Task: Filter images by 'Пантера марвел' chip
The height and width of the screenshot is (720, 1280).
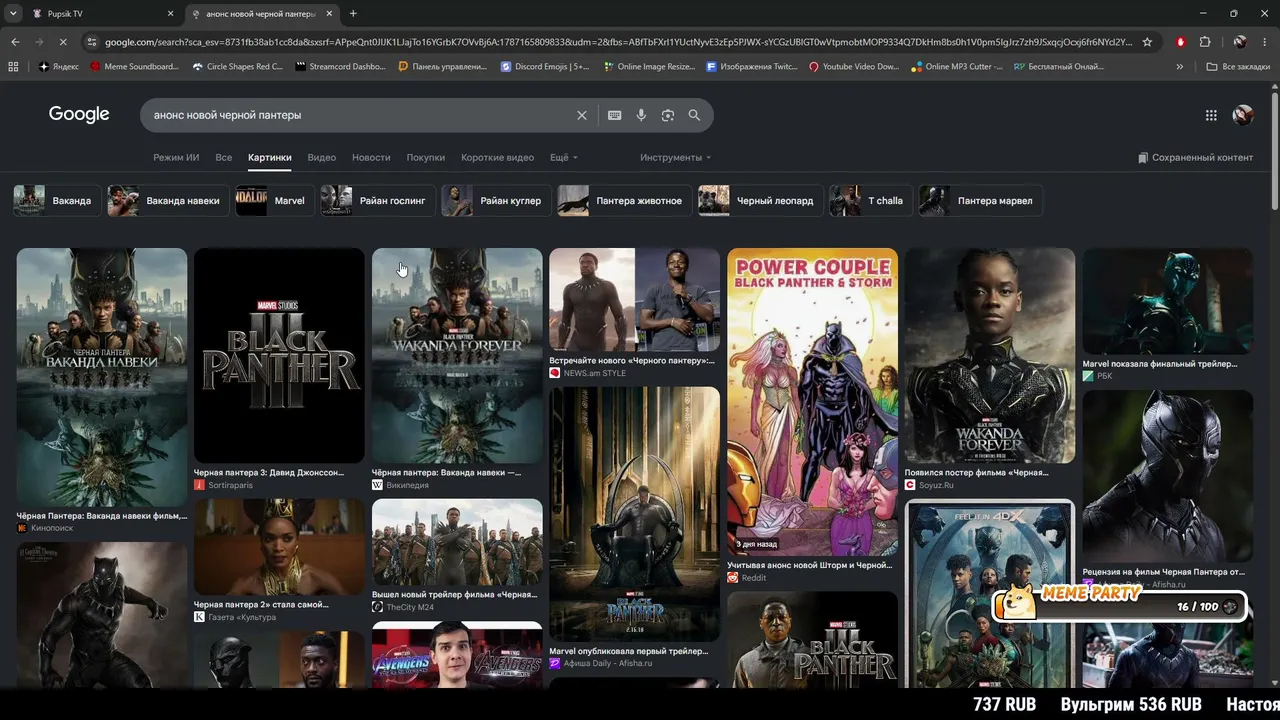Action: 981,201
